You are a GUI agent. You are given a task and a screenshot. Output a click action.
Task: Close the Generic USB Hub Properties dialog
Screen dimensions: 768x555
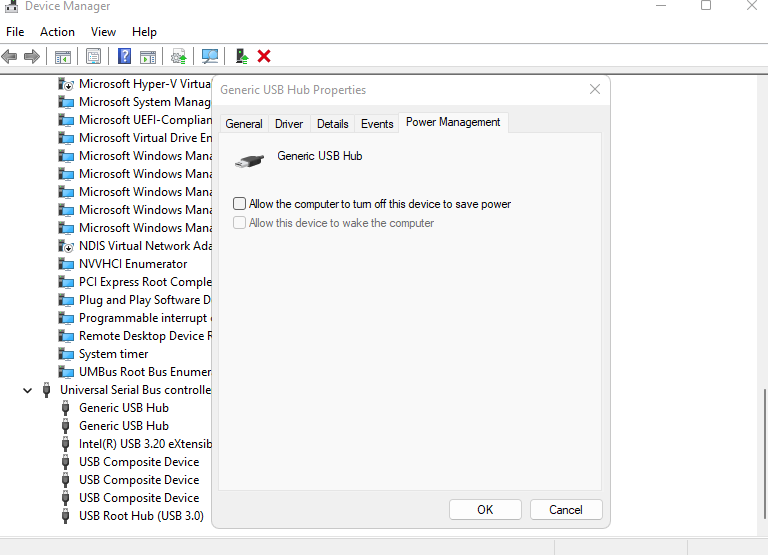point(595,89)
